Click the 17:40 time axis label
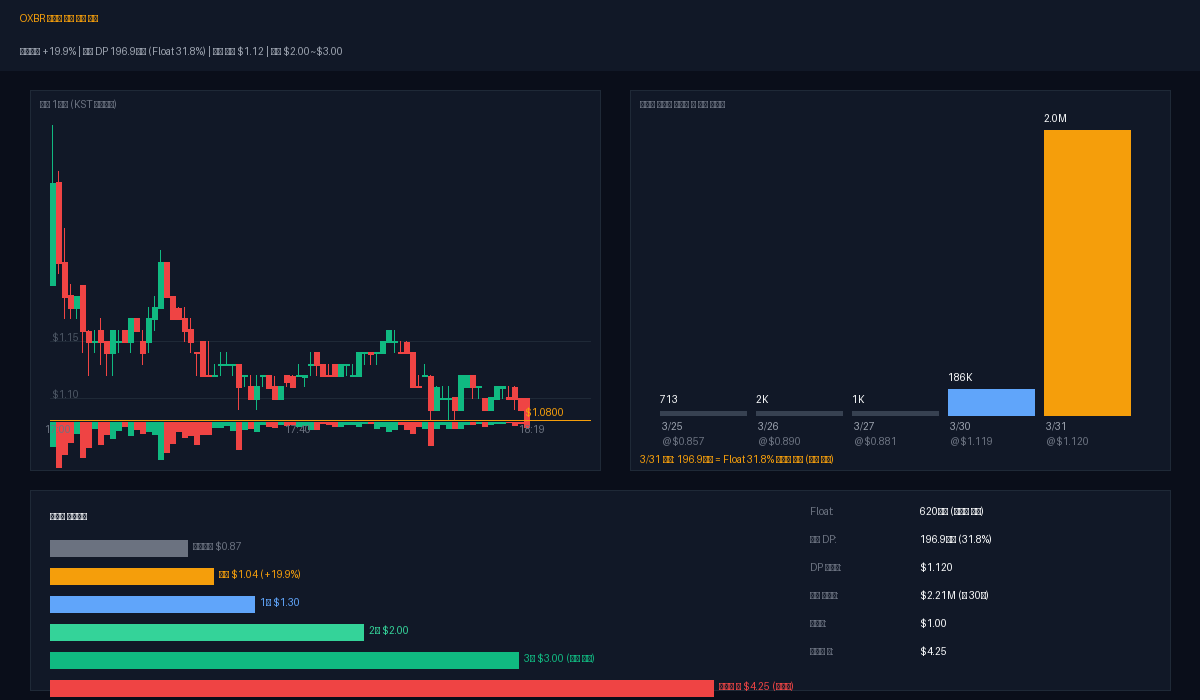The width and height of the screenshot is (1200, 700). coord(298,429)
